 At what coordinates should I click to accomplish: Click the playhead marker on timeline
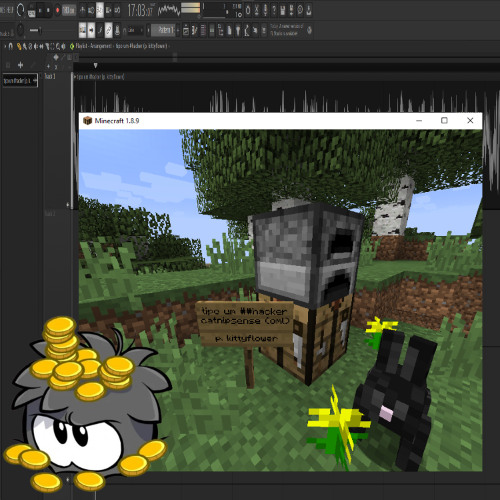point(95,65)
